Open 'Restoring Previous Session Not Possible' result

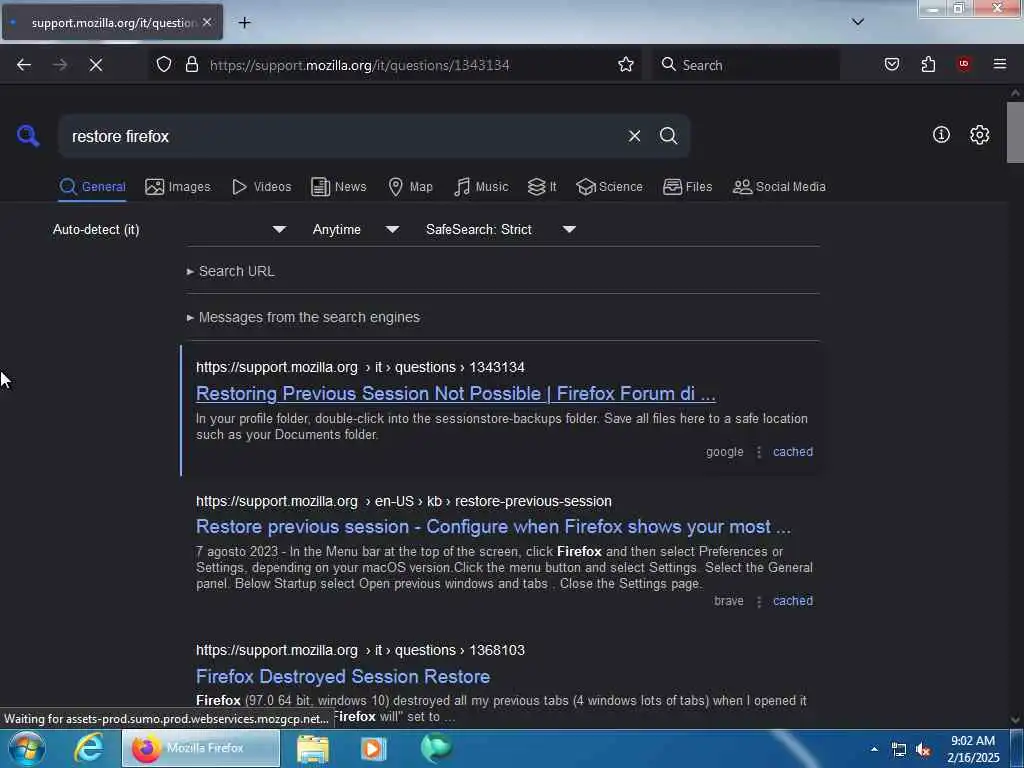click(456, 394)
